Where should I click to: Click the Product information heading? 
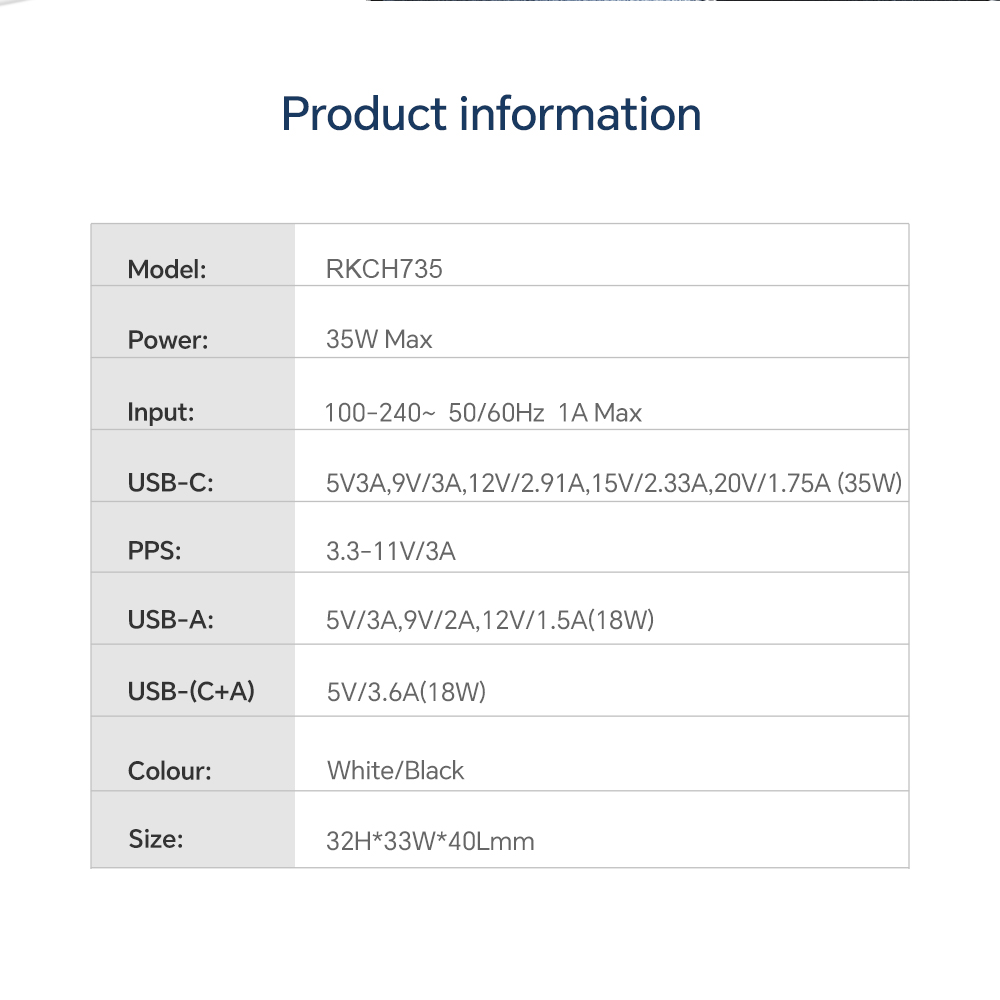coord(491,114)
